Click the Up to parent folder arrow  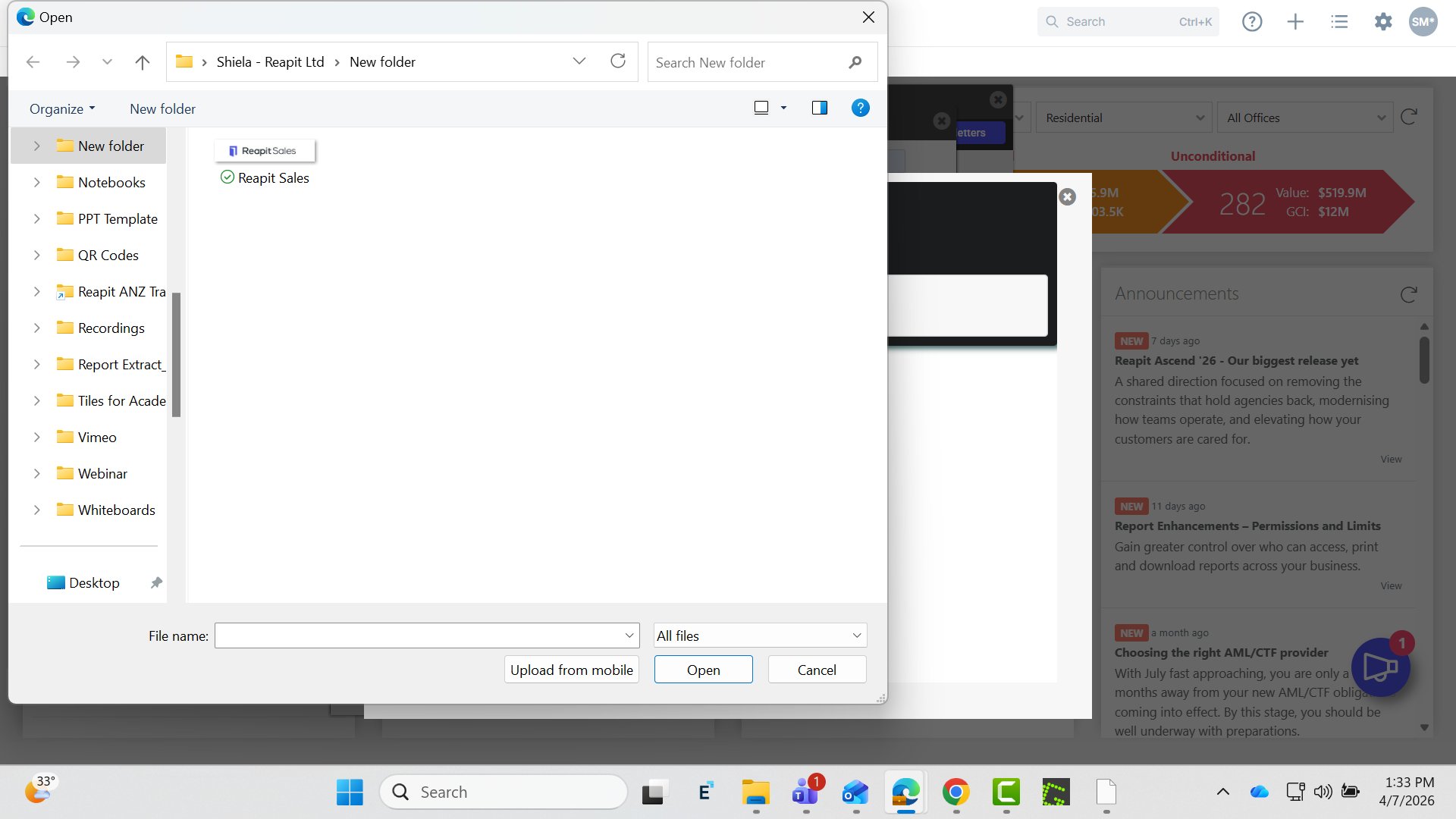tap(142, 62)
